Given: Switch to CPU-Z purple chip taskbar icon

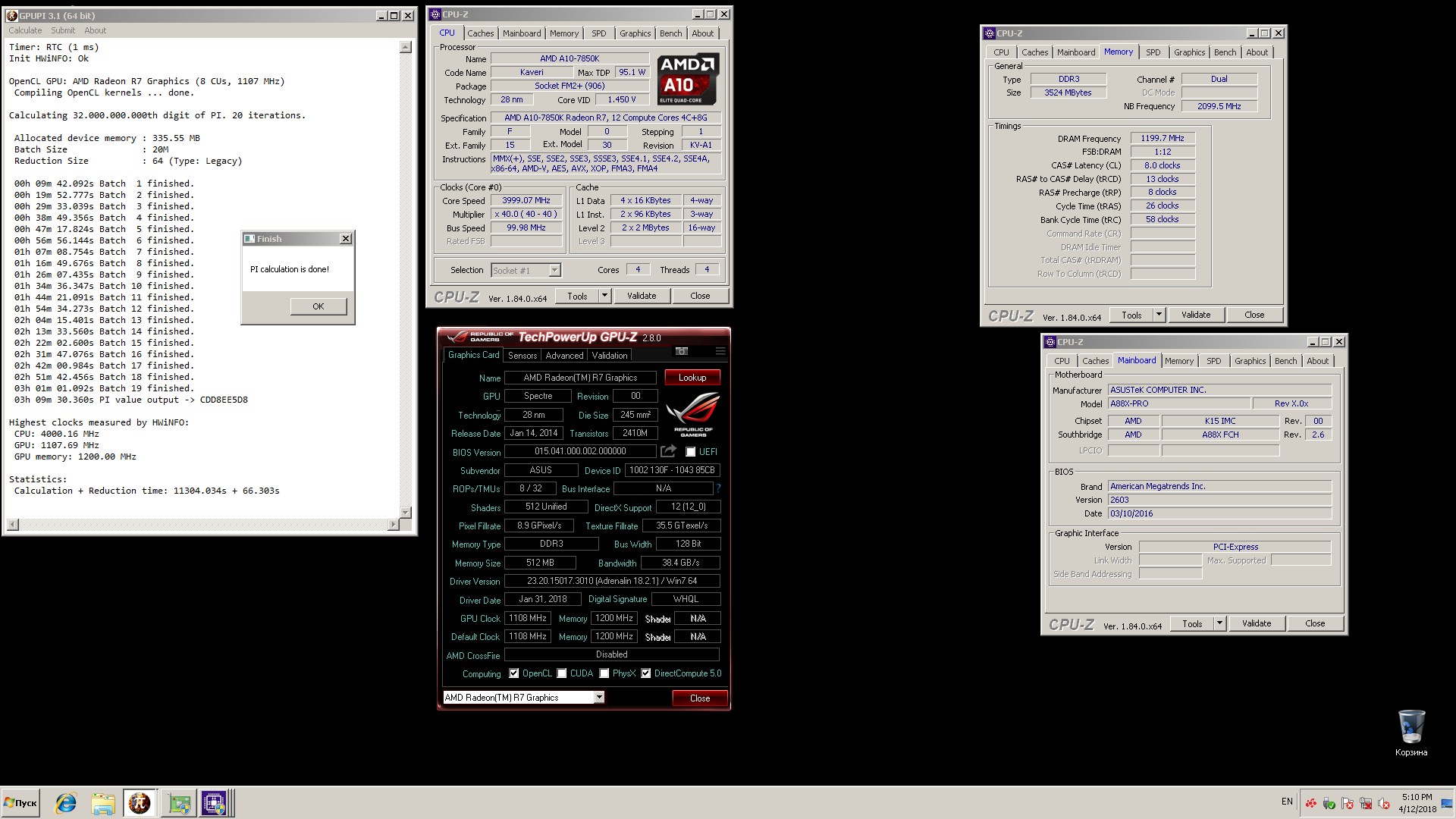Looking at the screenshot, I should coord(215,803).
